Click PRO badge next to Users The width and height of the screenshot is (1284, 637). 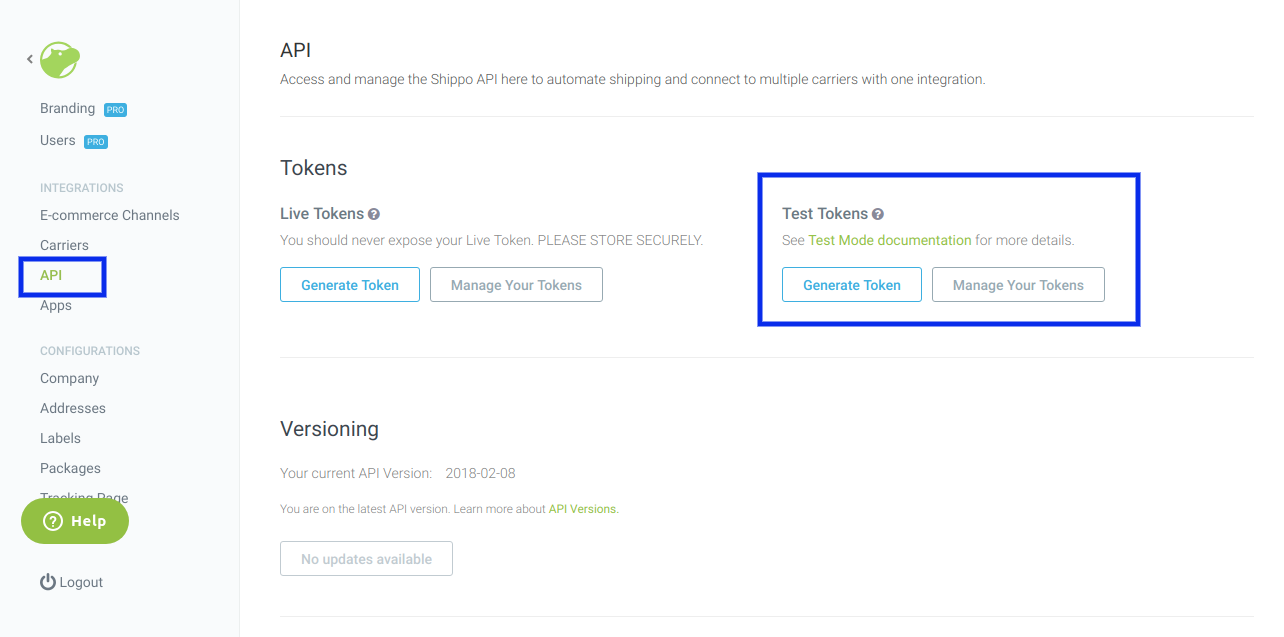coord(95,142)
